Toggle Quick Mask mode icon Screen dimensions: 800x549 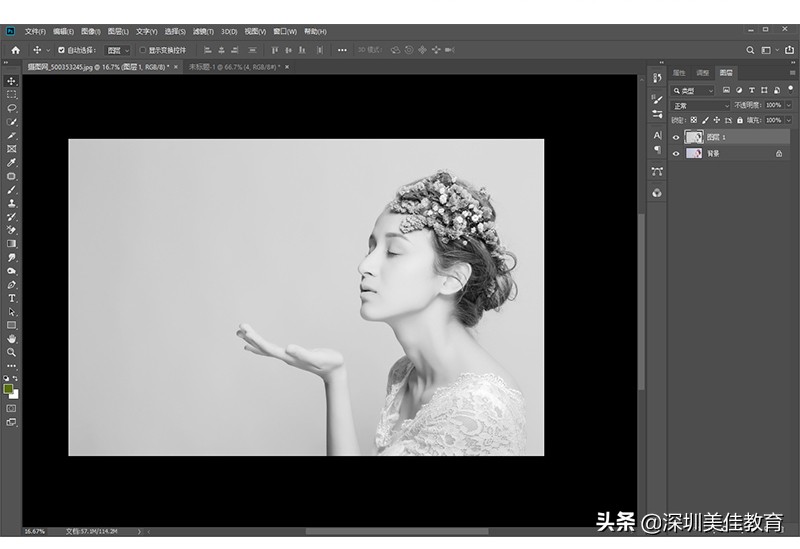pyautogui.click(x=11, y=408)
